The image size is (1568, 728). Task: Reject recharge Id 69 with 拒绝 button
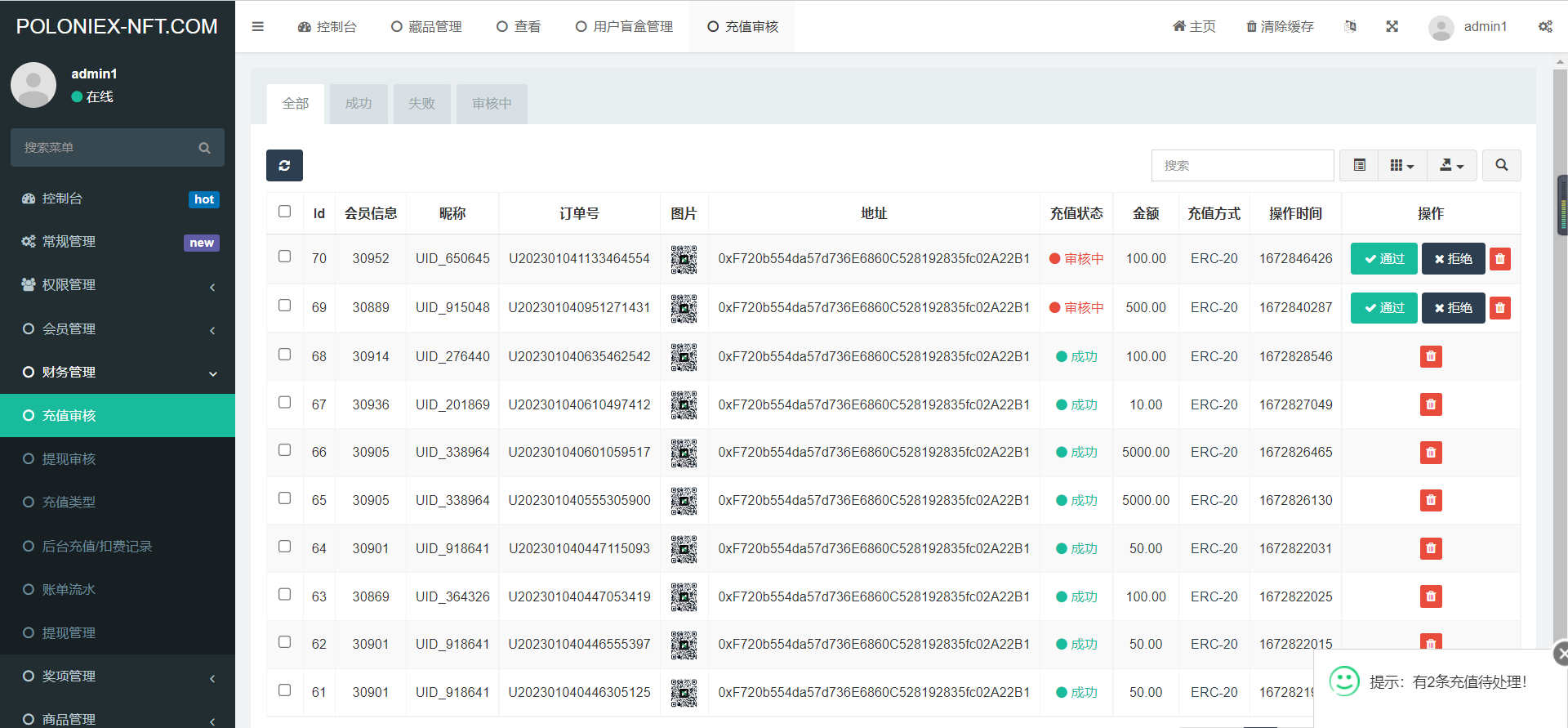tap(1453, 308)
